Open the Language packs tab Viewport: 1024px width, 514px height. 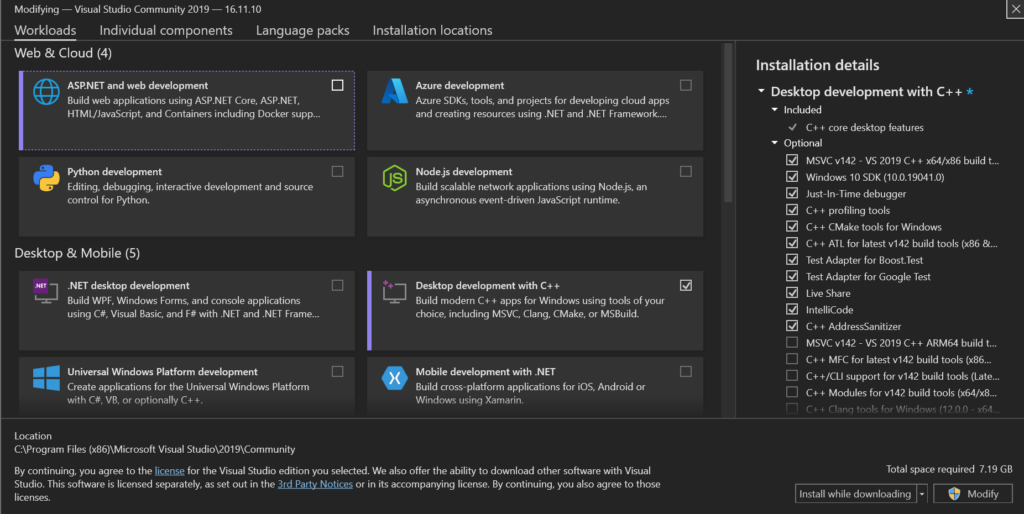(x=302, y=30)
